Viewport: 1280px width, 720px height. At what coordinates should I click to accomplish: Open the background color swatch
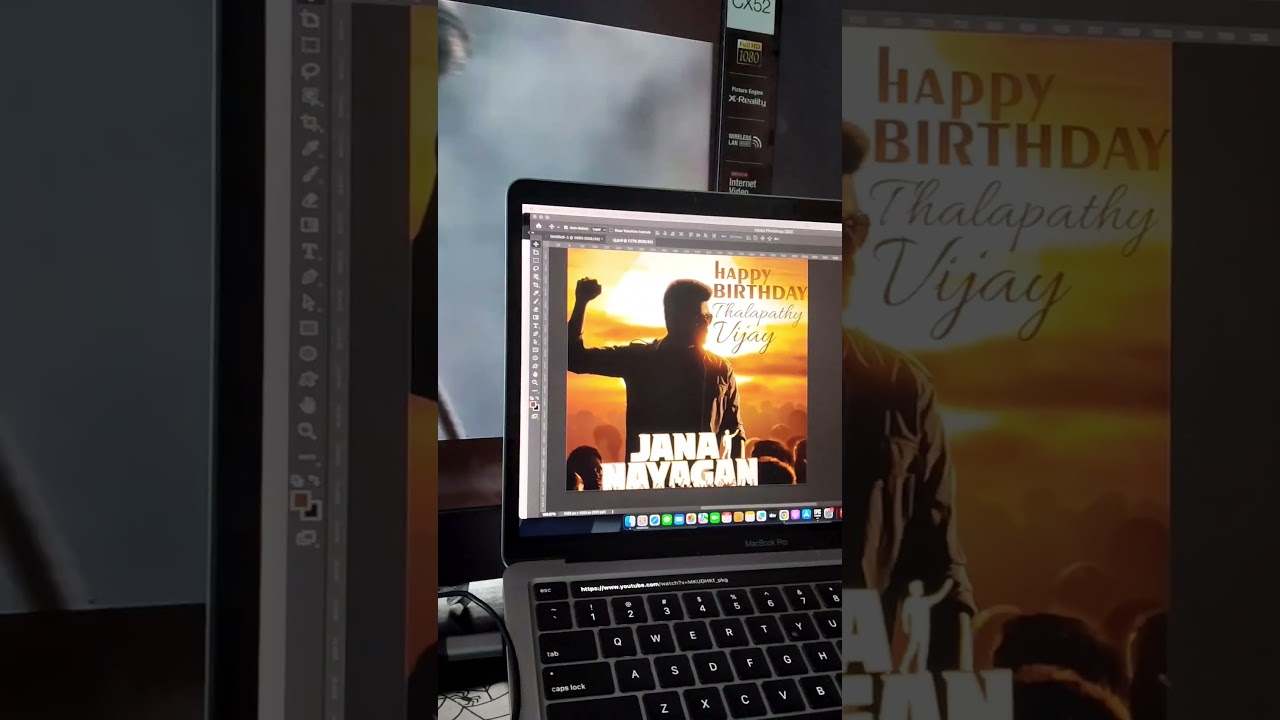click(537, 408)
